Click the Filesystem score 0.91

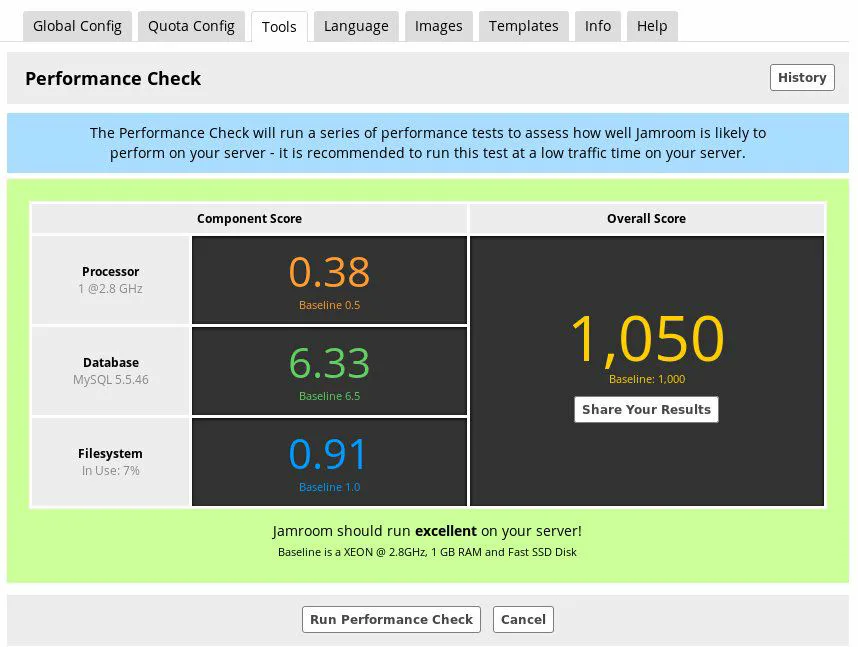(x=327, y=454)
